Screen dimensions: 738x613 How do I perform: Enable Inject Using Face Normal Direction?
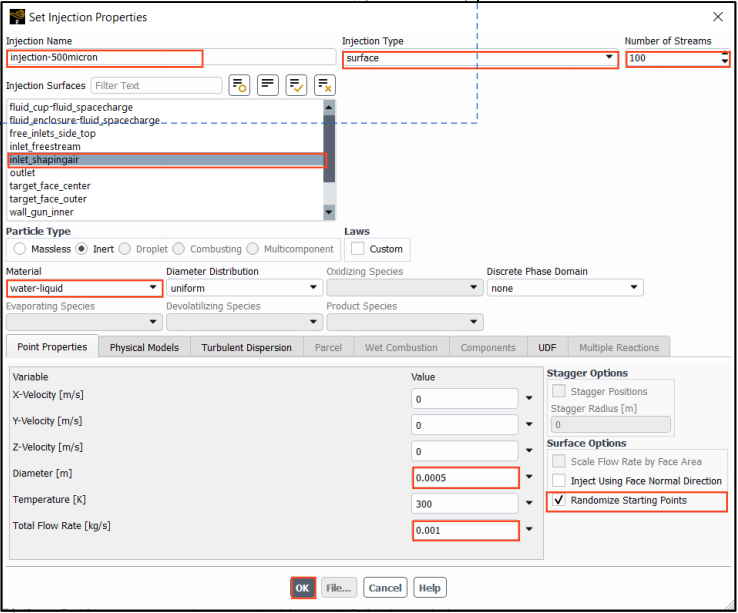tap(560, 481)
